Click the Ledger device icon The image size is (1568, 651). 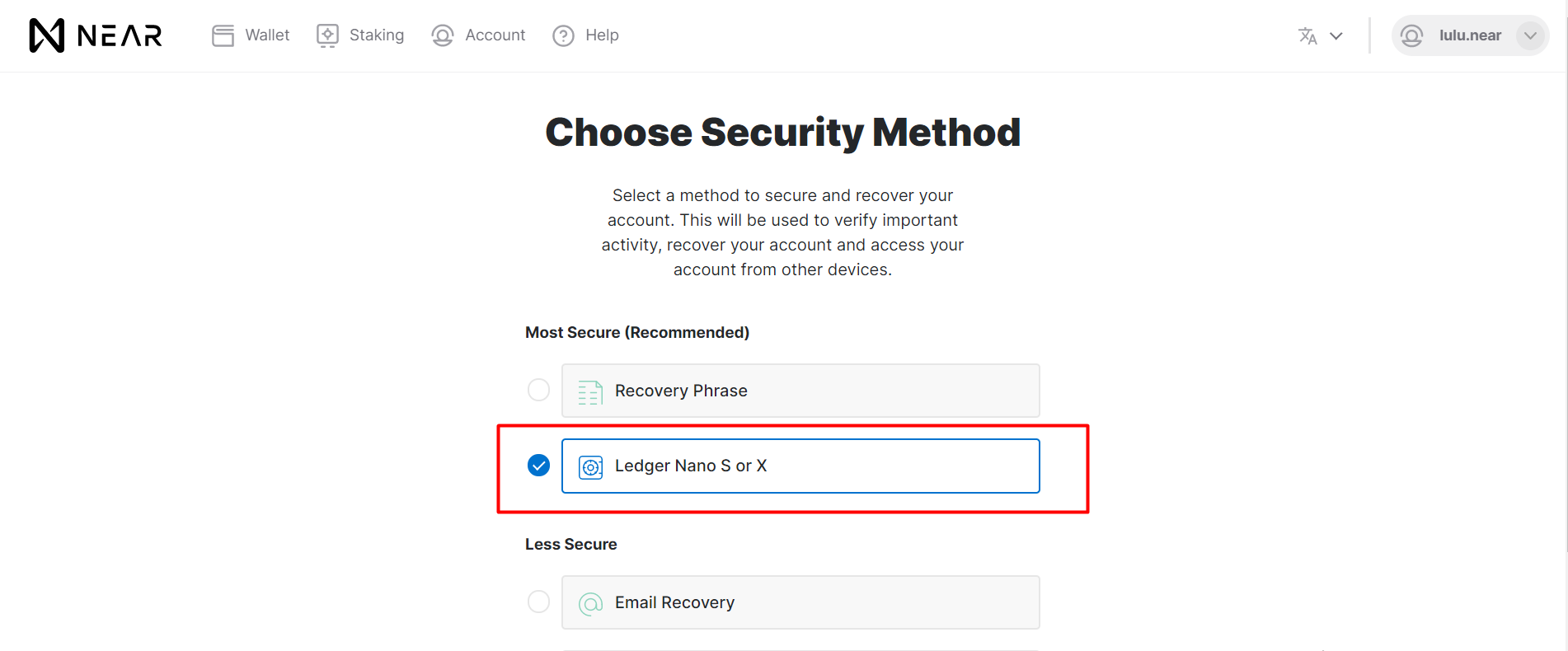590,466
